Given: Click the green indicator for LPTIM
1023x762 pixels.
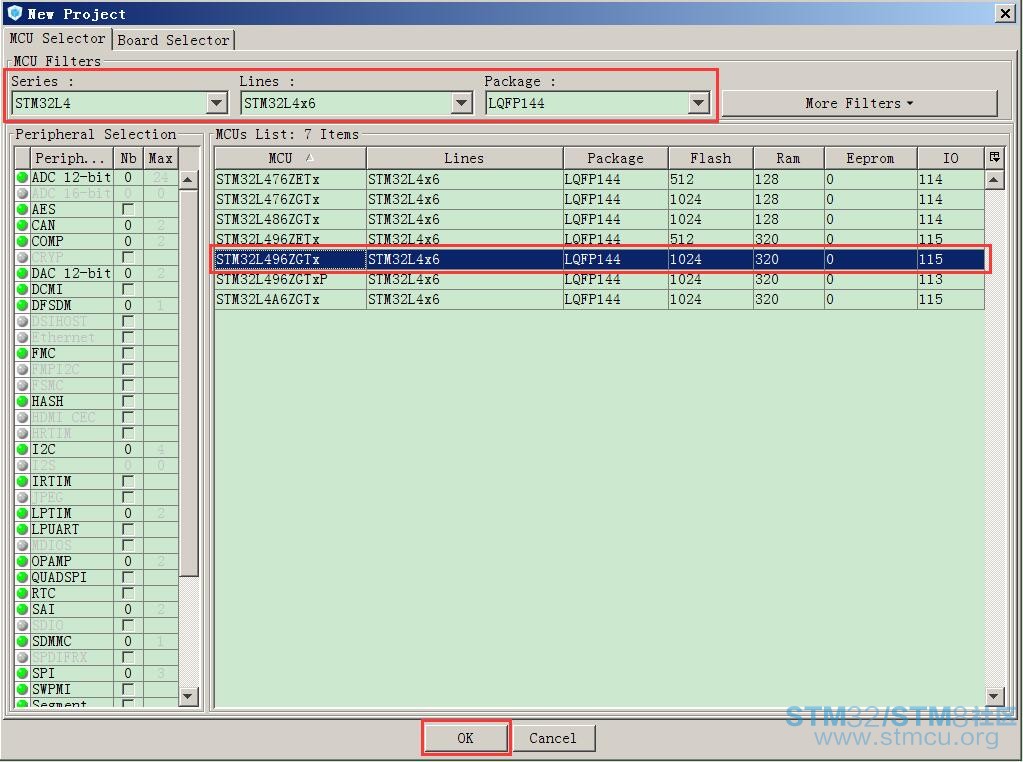Looking at the screenshot, I should coord(22,513).
